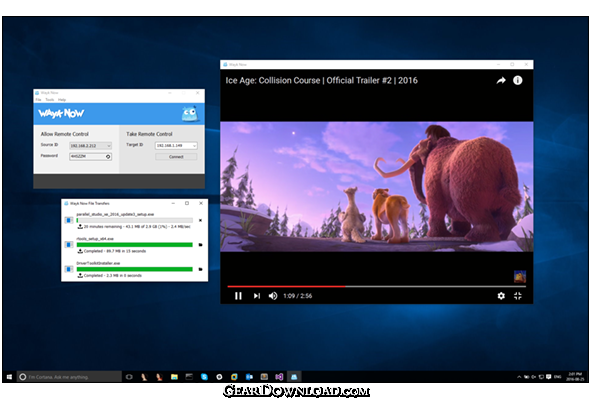Open the Tools menu in Wayk Now

pos(49,100)
